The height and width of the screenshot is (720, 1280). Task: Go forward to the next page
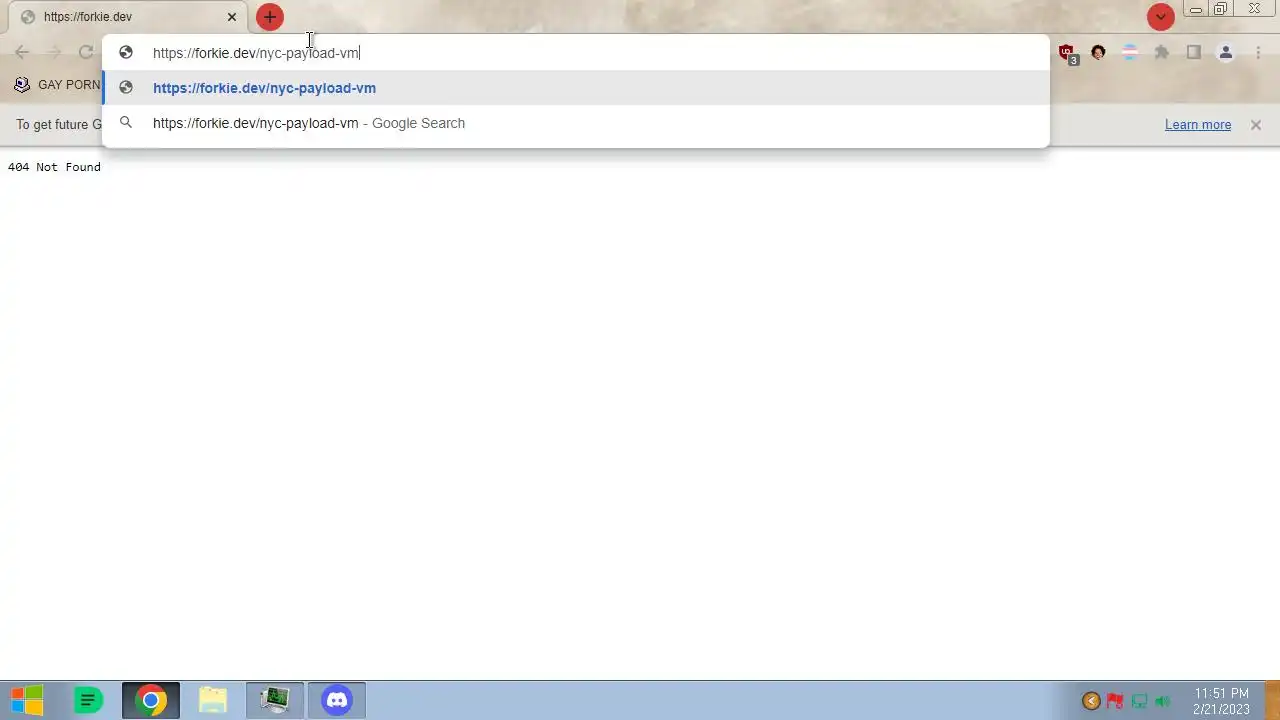pyautogui.click(x=54, y=53)
